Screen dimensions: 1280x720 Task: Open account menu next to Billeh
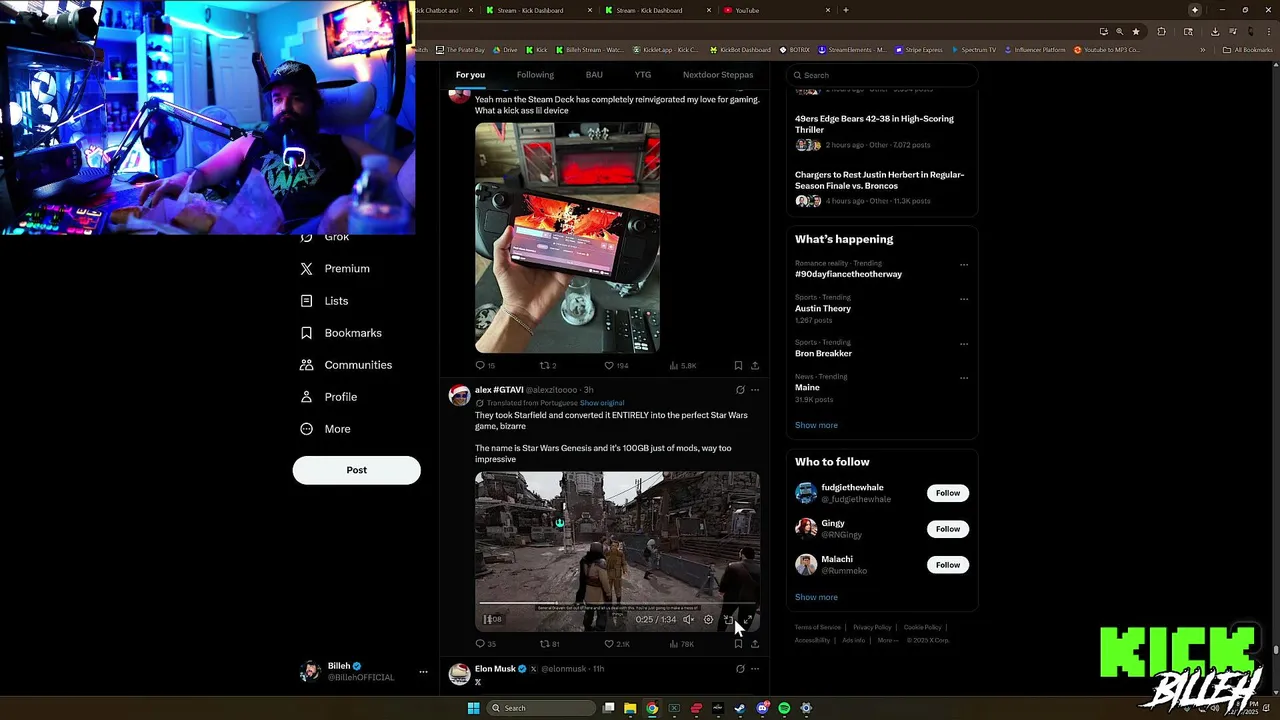[423, 672]
